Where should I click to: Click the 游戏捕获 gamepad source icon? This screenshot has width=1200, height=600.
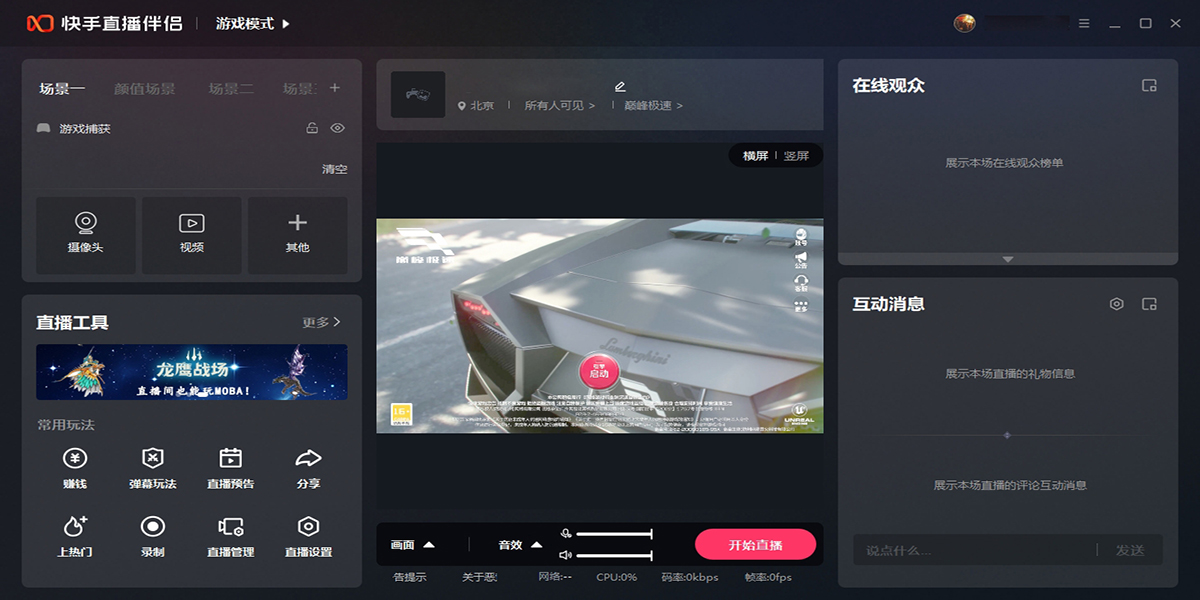[44, 128]
